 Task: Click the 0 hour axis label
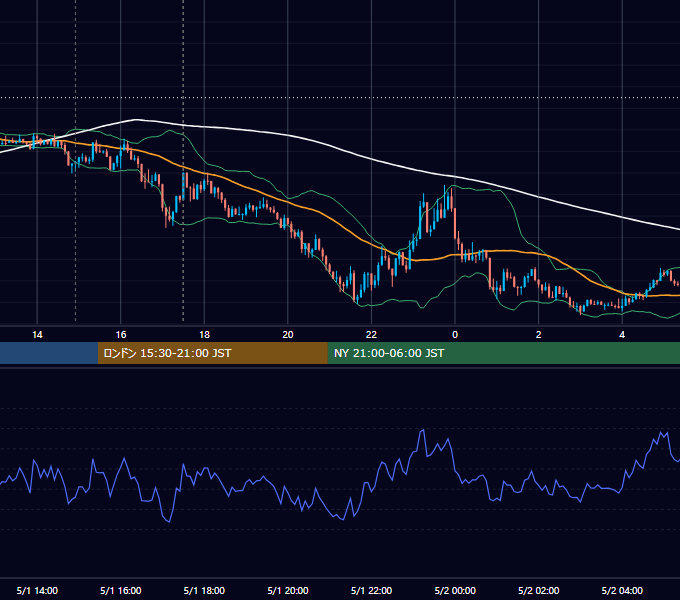click(455, 335)
